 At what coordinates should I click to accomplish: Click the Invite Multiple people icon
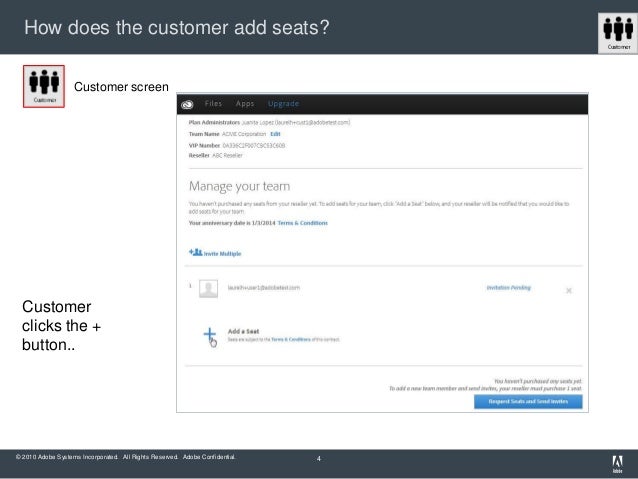(195, 252)
